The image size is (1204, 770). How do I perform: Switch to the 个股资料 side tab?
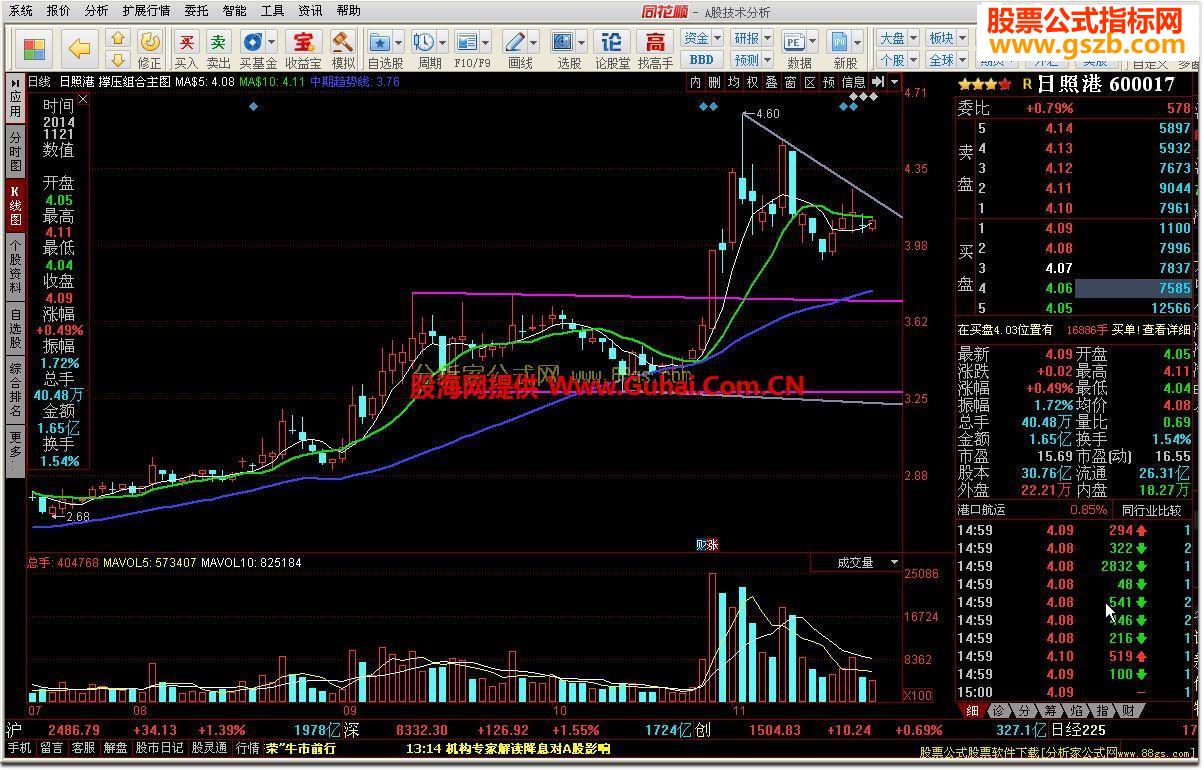coord(16,266)
